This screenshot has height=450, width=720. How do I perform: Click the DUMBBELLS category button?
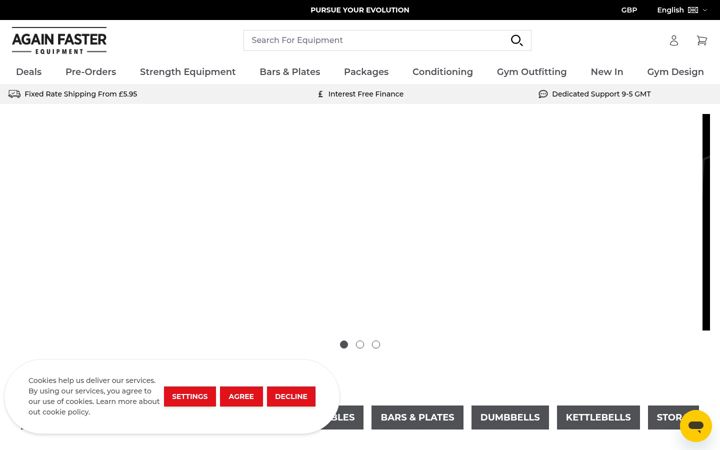click(x=510, y=417)
